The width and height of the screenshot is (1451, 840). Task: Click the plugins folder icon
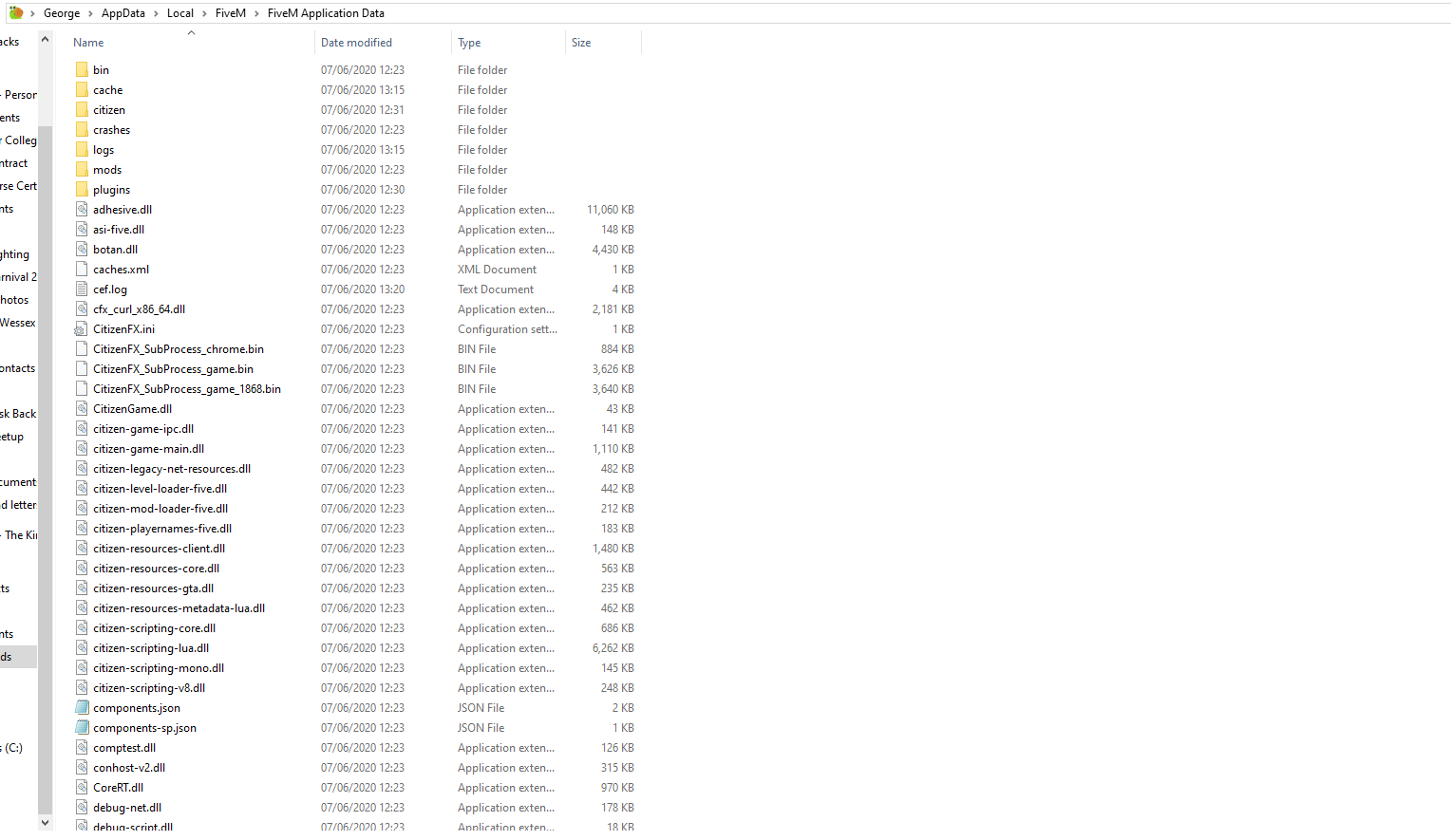coord(82,189)
